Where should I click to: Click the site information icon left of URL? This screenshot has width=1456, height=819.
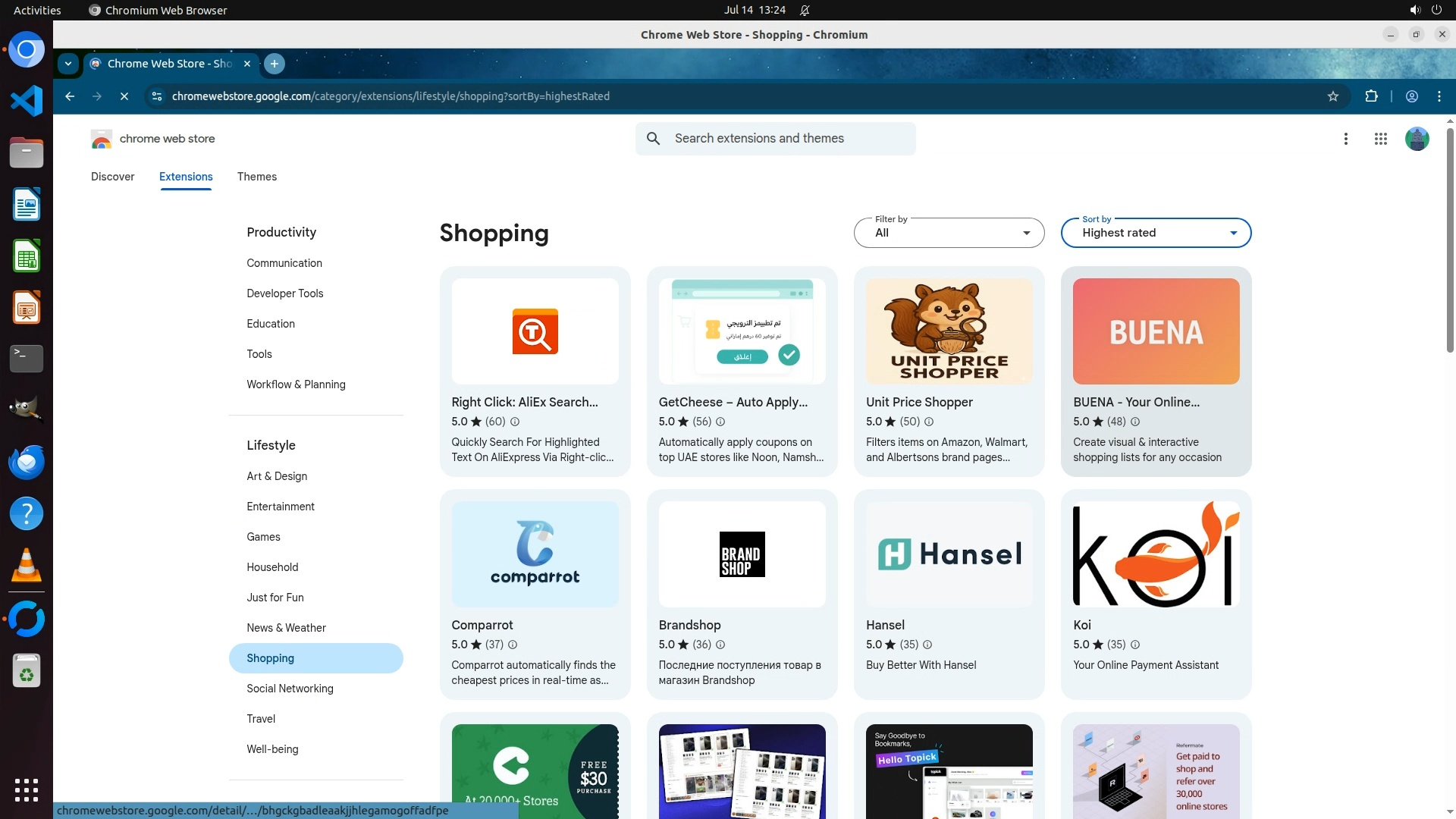(156, 96)
